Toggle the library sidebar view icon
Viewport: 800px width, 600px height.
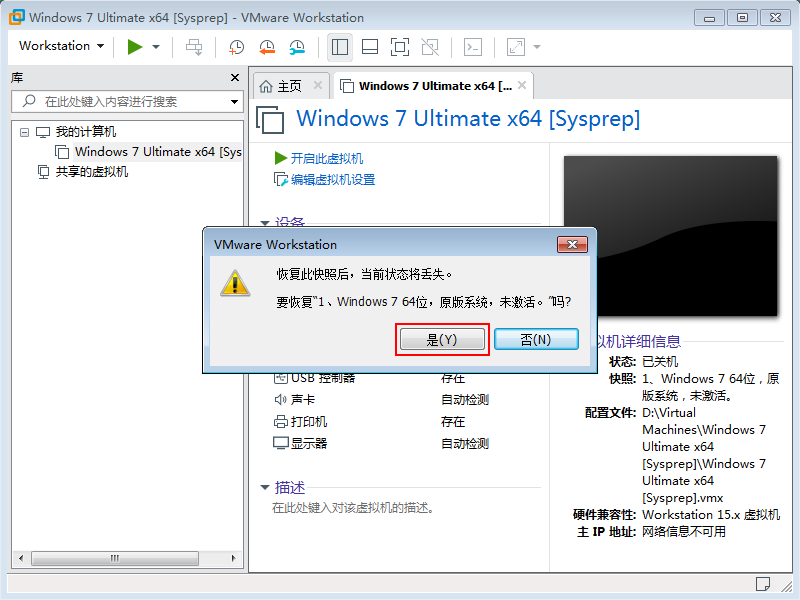[x=340, y=47]
